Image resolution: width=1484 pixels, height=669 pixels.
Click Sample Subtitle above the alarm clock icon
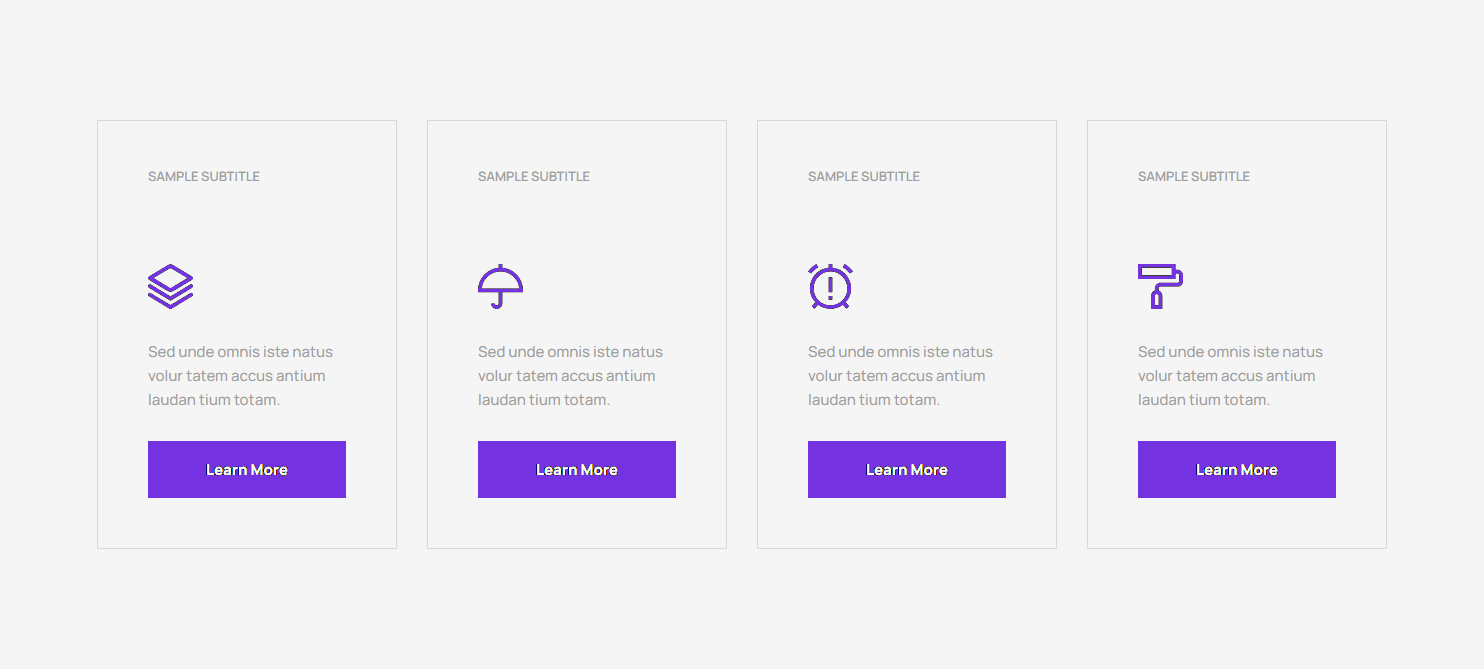point(864,176)
